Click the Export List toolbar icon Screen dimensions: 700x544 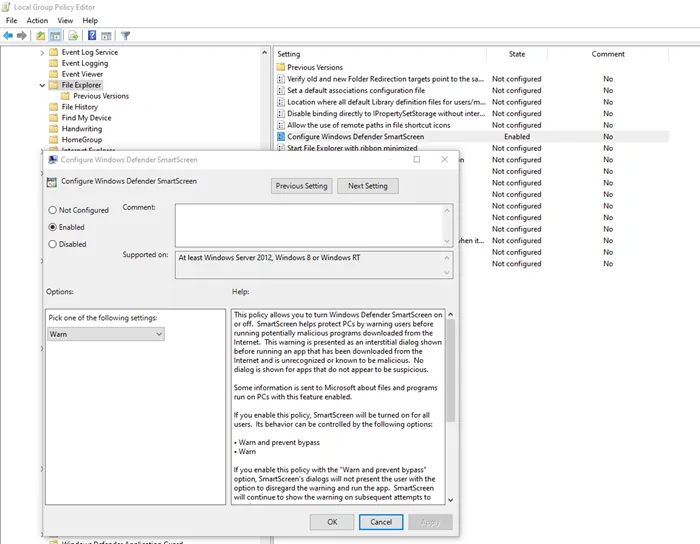[x=74, y=36]
